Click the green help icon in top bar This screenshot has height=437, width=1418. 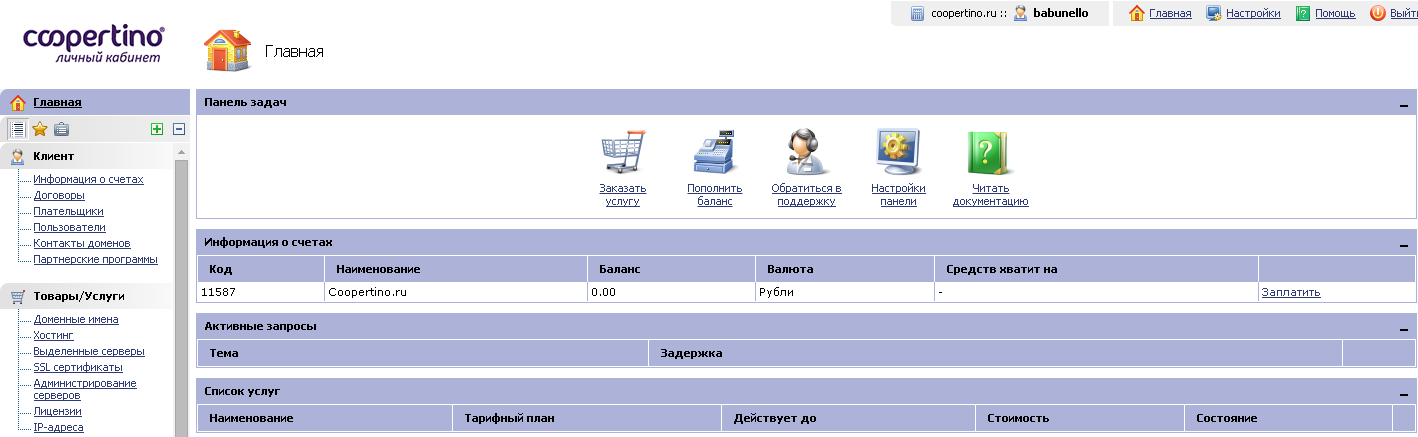click(x=1303, y=13)
